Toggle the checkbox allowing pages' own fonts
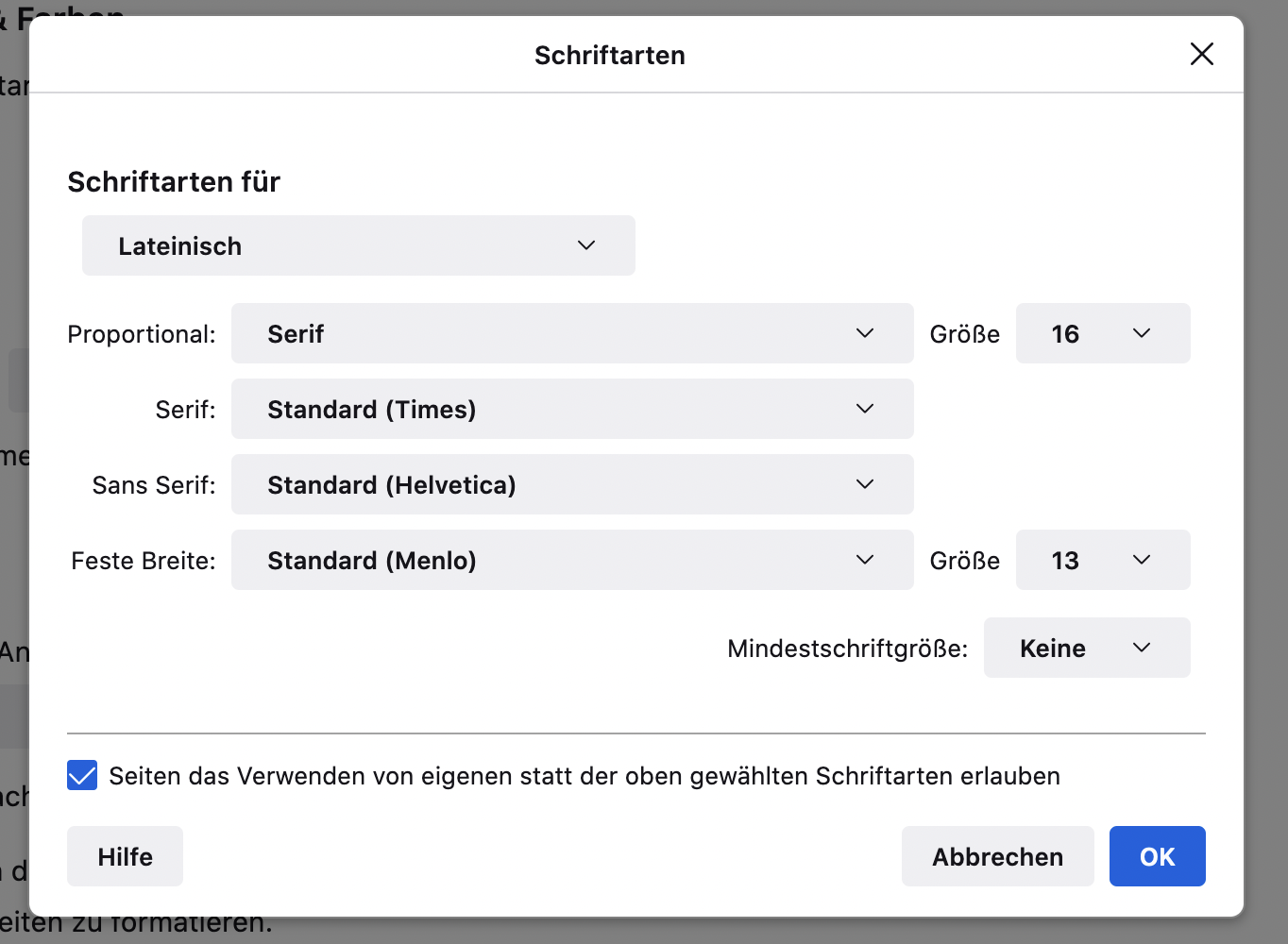This screenshot has height=944, width=1288. (82, 776)
